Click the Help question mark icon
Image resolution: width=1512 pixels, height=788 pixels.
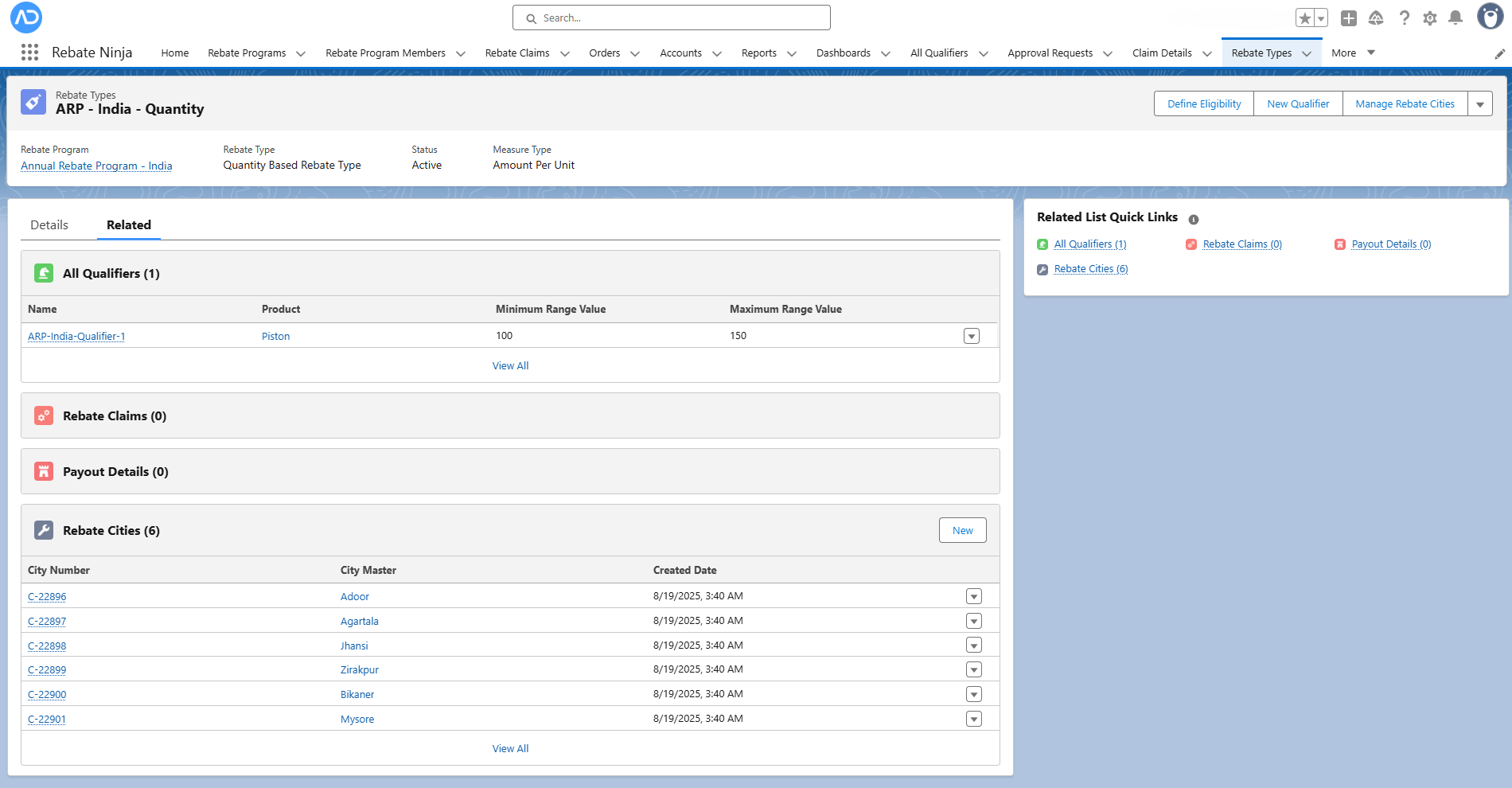coord(1405,18)
